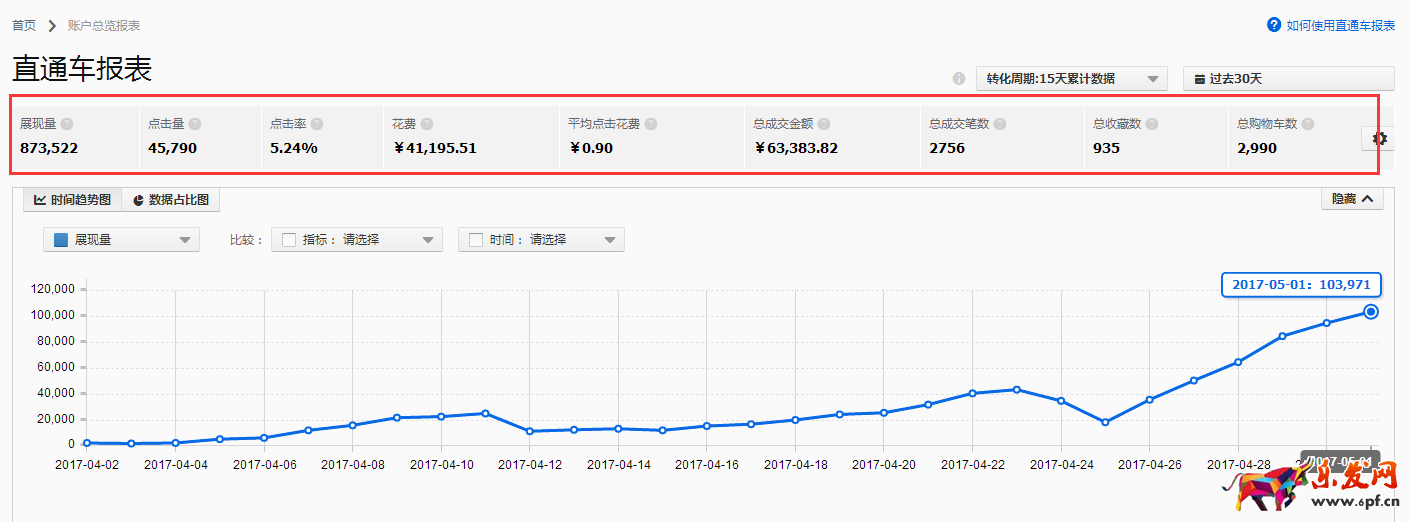Expand the 过去30天 date range picker

click(x=1288, y=79)
